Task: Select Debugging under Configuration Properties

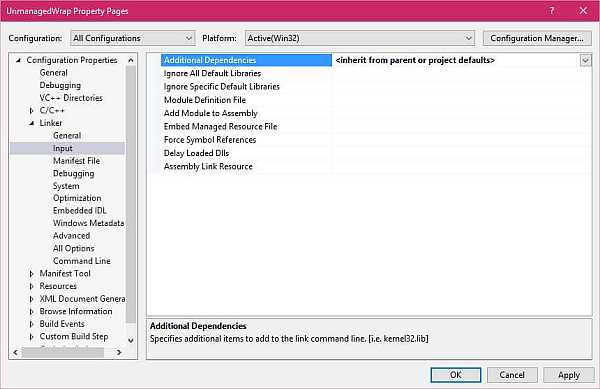Action: pyautogui.click(x=60, y=85)
